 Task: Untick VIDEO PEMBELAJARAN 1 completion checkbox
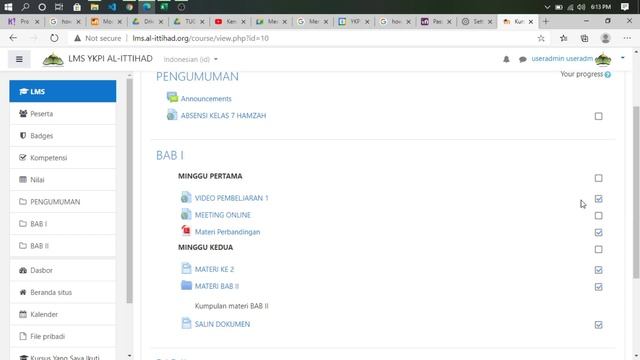pyautogui.click(x=598, y=199)
